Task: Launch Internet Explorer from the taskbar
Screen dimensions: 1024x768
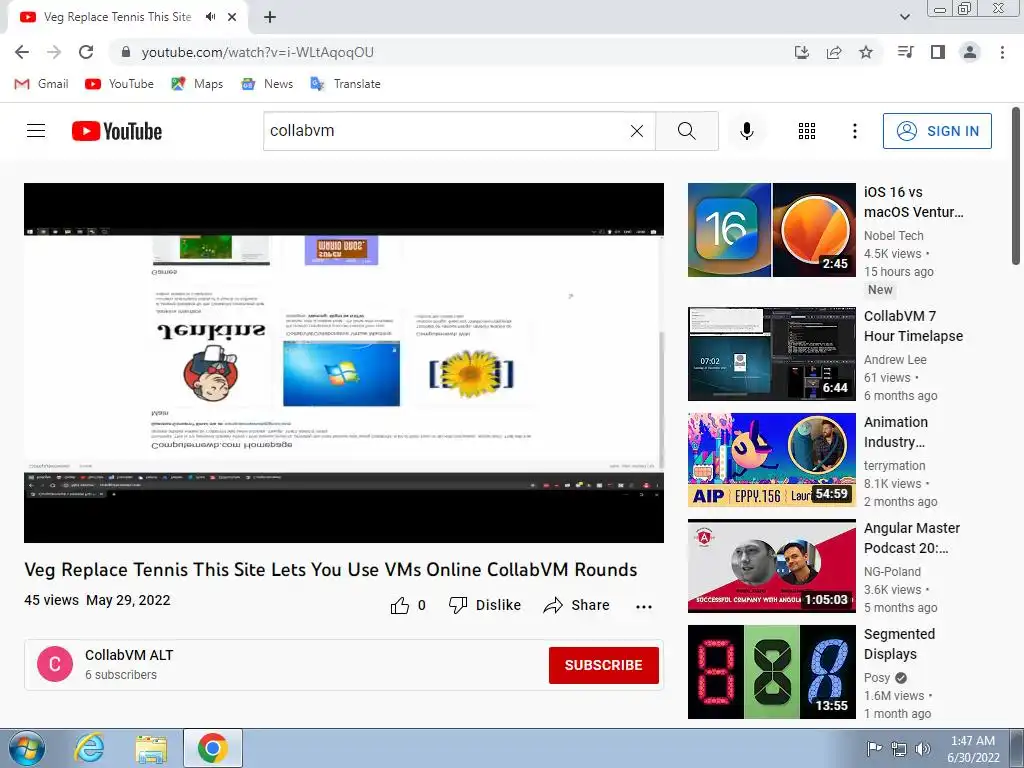Action: coord(89,749)
